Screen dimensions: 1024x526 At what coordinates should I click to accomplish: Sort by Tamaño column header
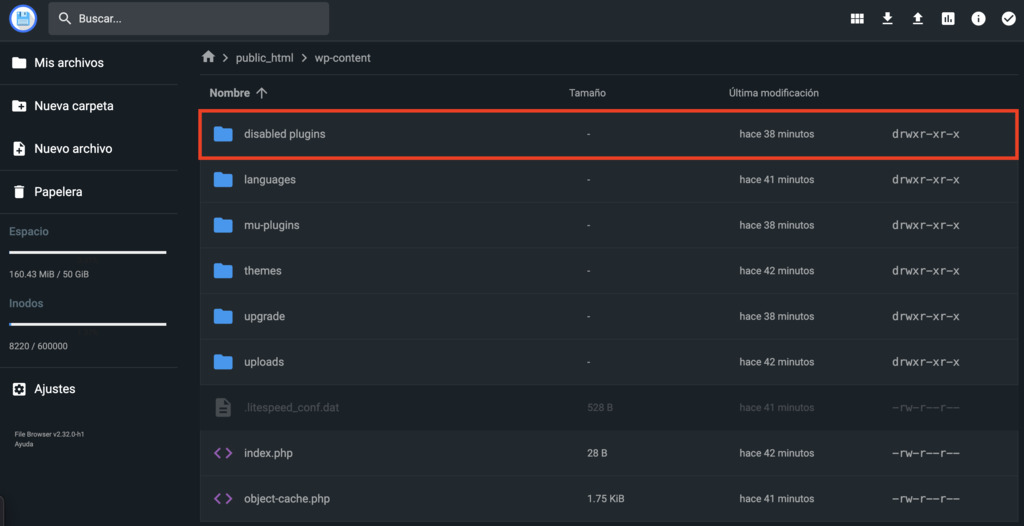tap(587, 93)
